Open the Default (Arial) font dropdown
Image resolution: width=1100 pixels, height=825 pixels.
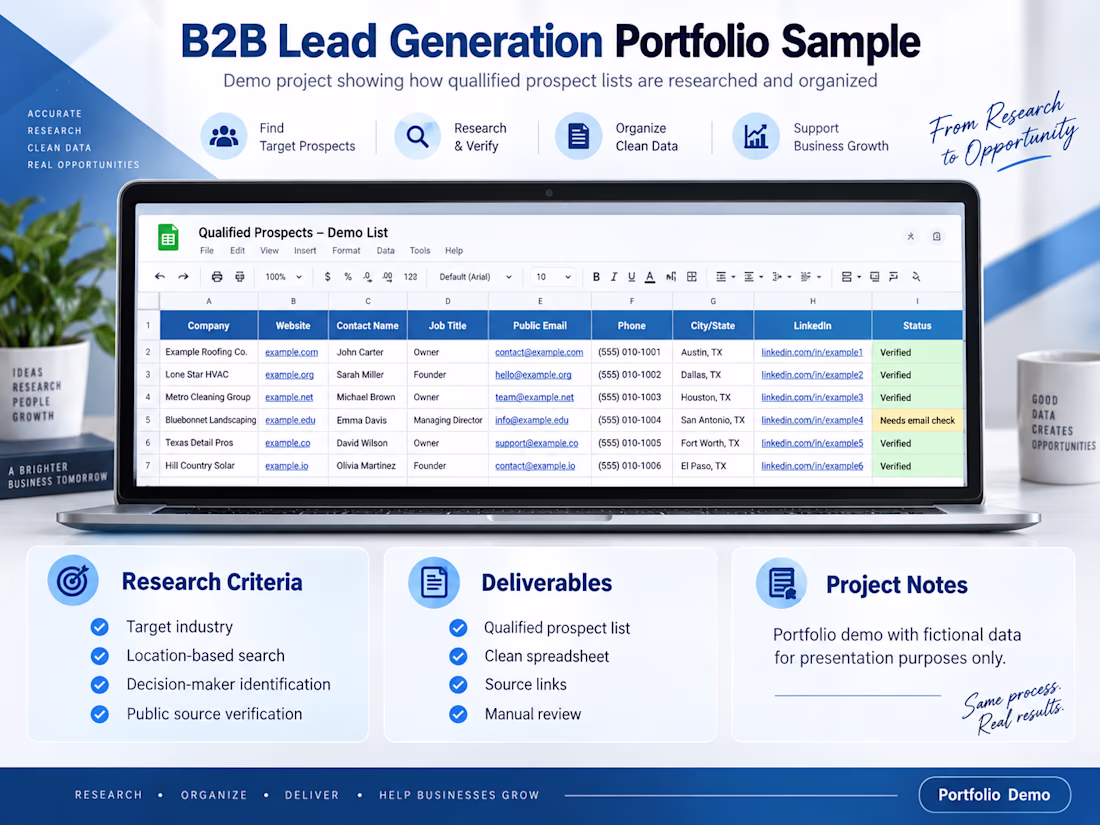(476, 276)
